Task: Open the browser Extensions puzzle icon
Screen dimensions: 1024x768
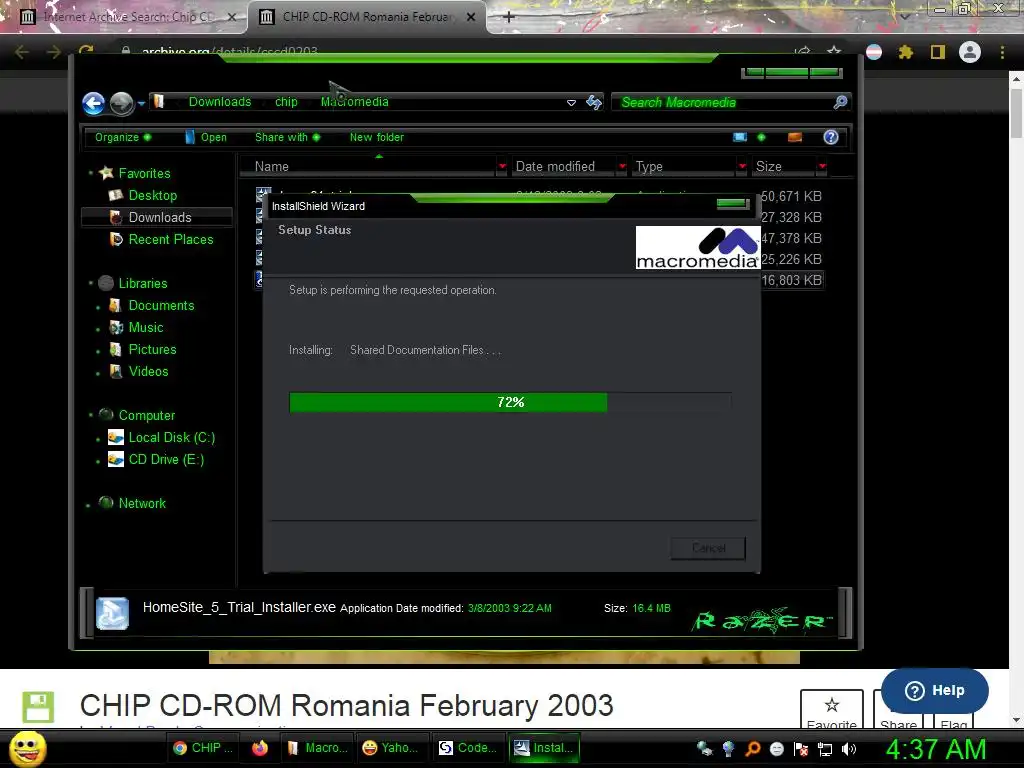Action: pyautogui.click(x=905, y=52)
